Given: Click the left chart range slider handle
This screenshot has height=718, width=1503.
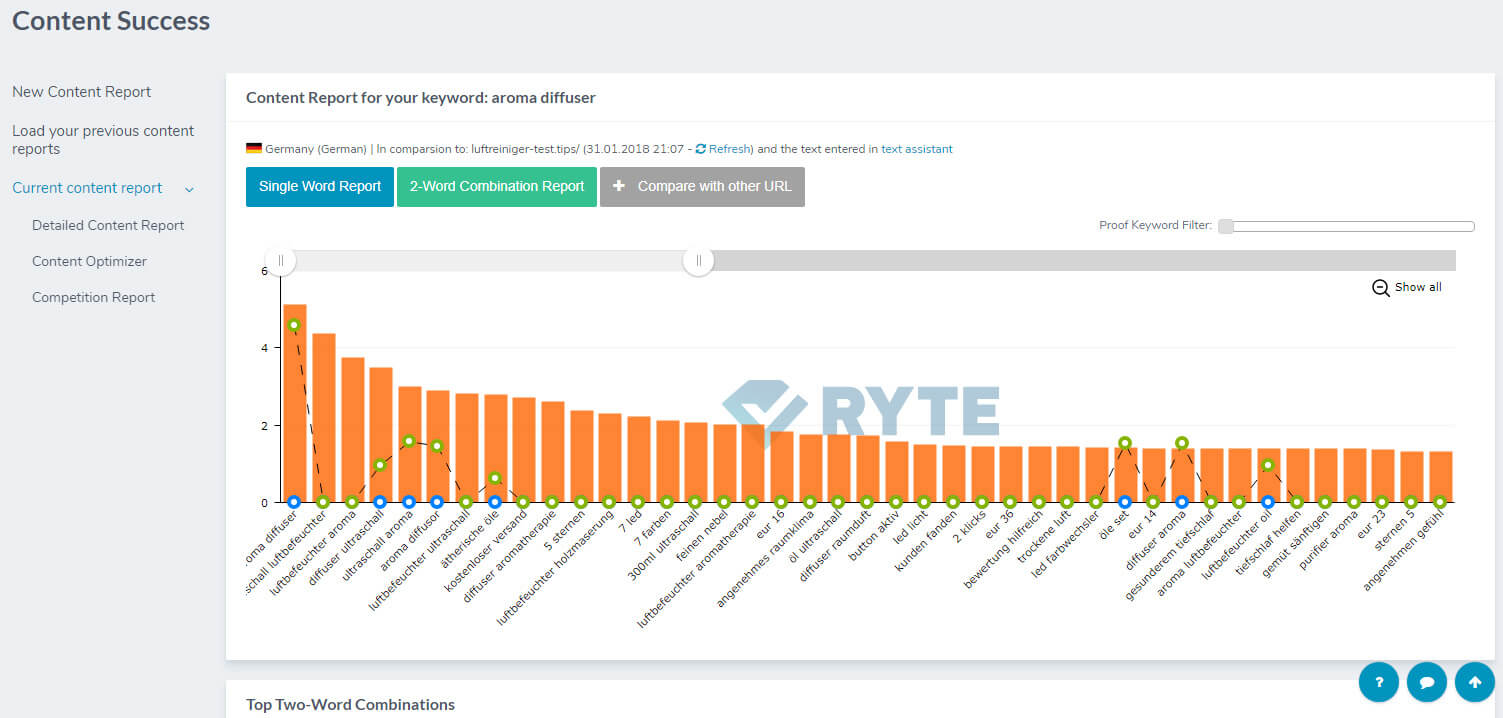Looking at the screenshot, I should coord(281,261).
